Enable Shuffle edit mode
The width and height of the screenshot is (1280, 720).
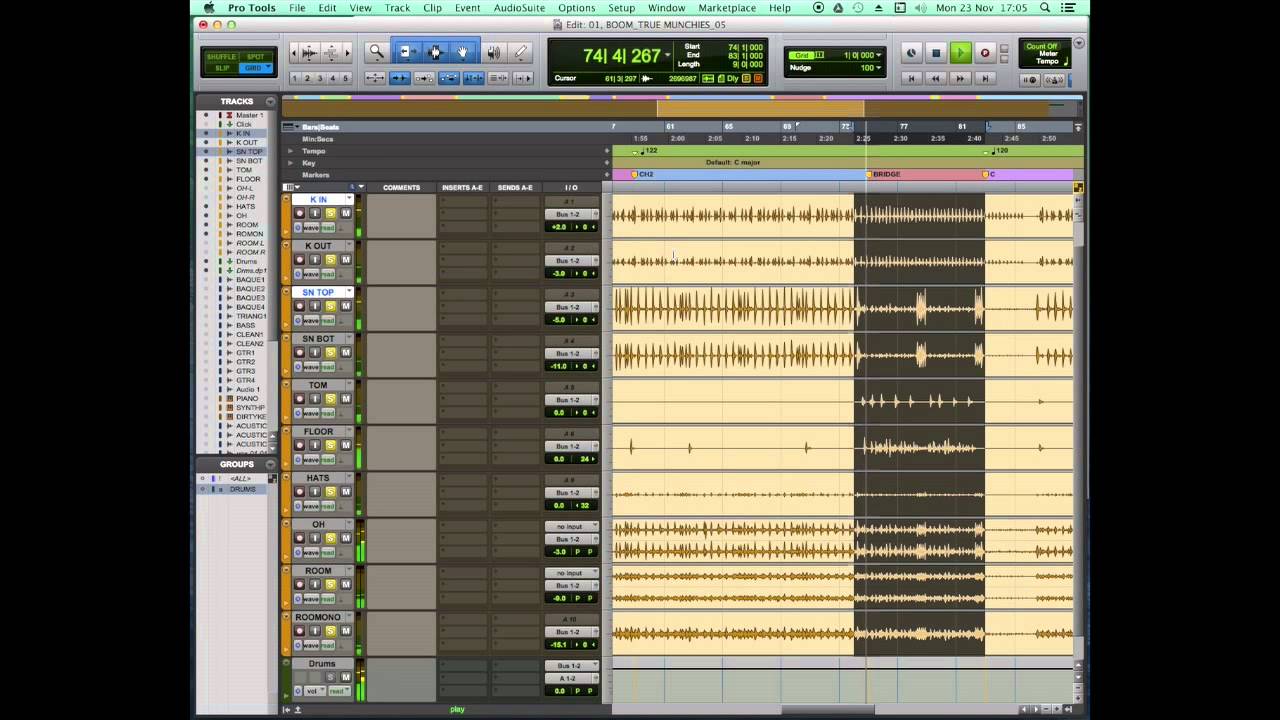point(221,57)
